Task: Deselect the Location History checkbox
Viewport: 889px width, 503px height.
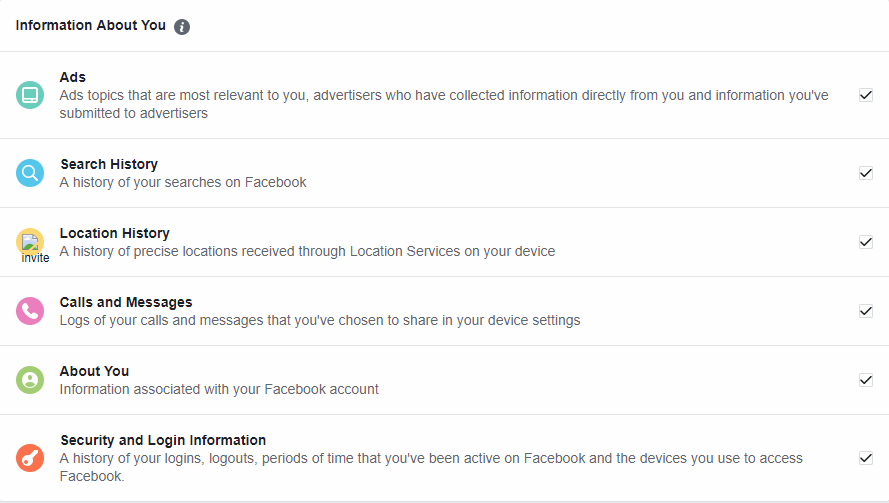Action: 866,242
